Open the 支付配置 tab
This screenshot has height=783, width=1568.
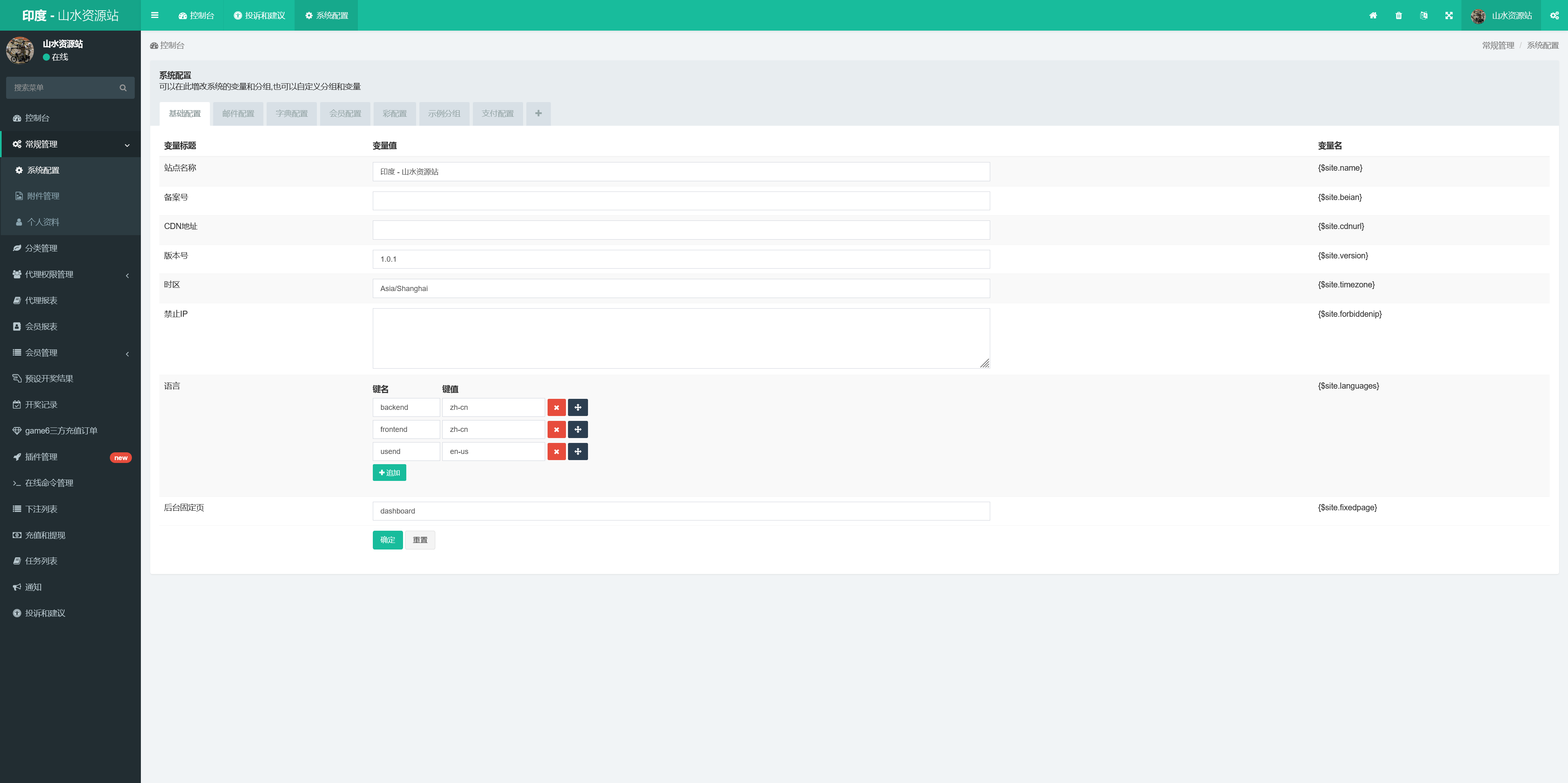tap(497, 114)
